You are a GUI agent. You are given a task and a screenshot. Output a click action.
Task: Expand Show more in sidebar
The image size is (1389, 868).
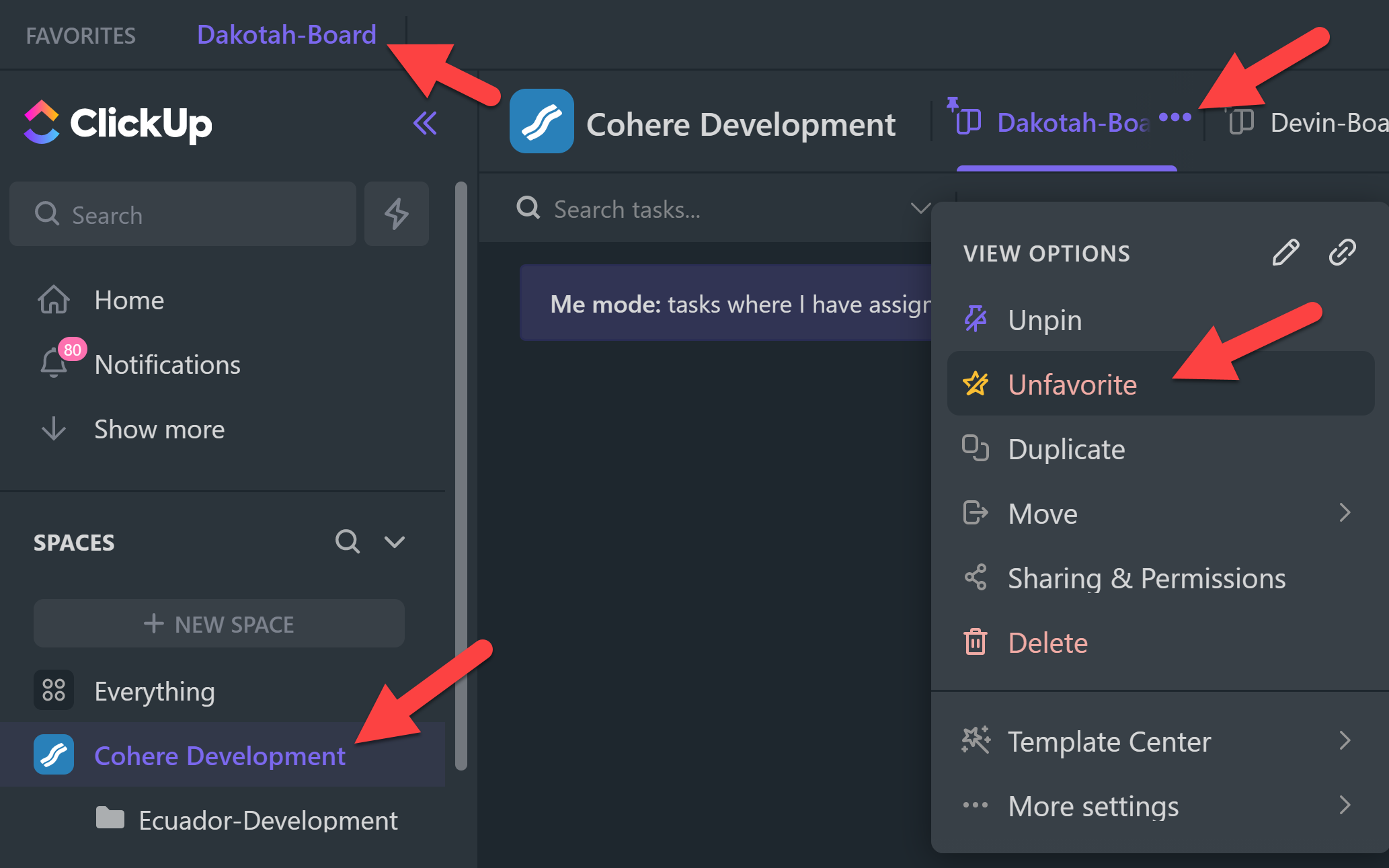(x=159, y=429)
